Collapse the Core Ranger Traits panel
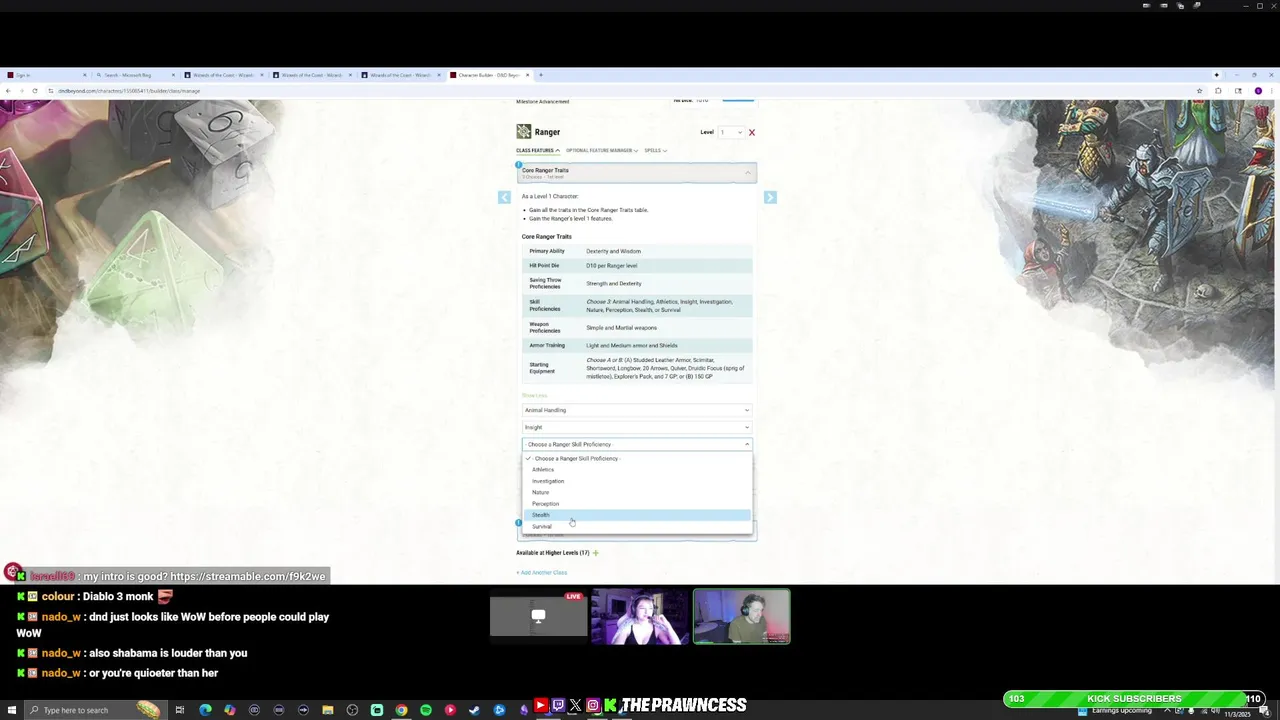This screenshot has height=720, width=1280. tap(636, 173)
